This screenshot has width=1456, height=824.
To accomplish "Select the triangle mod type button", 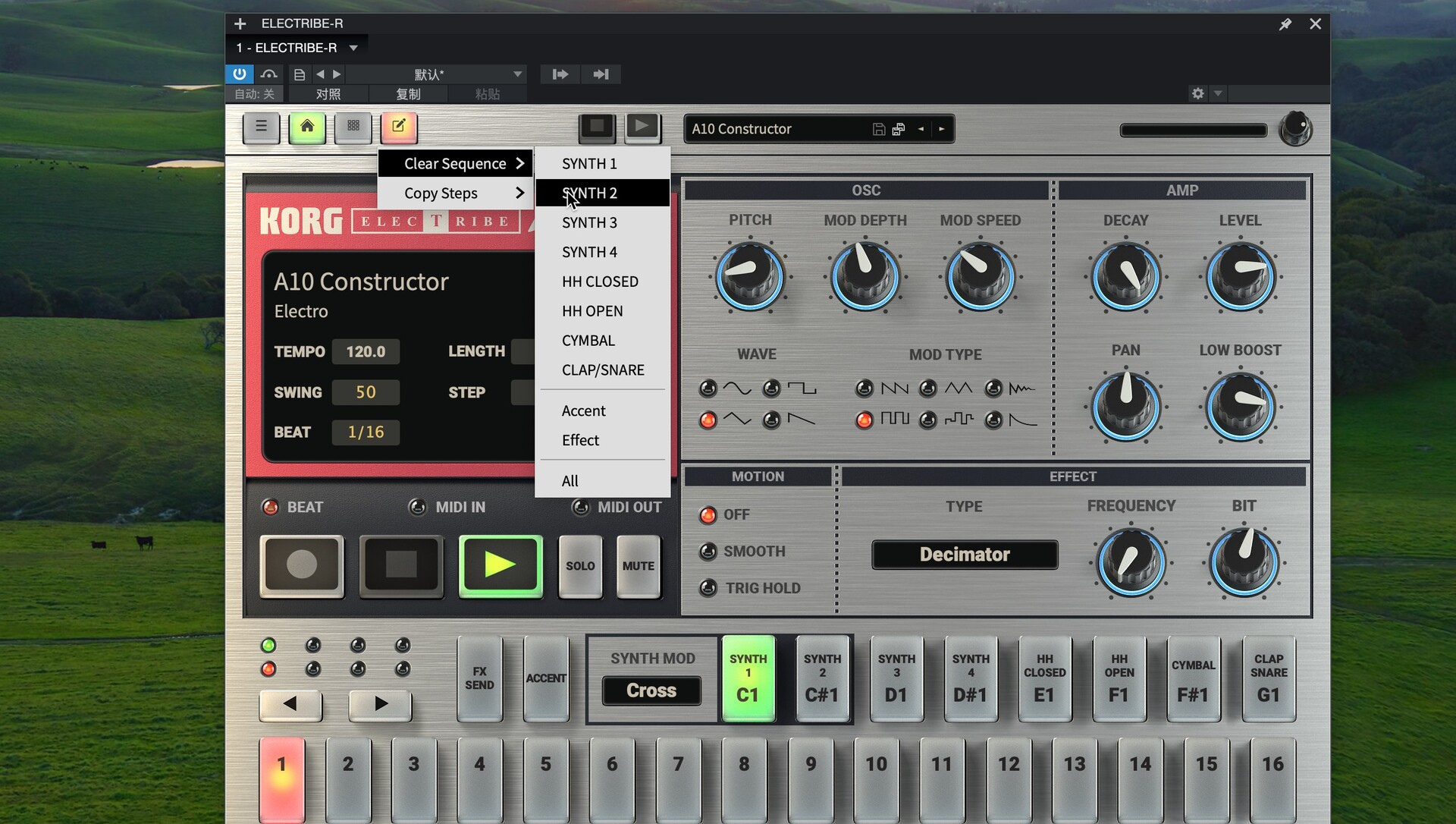I will (927, 388).
